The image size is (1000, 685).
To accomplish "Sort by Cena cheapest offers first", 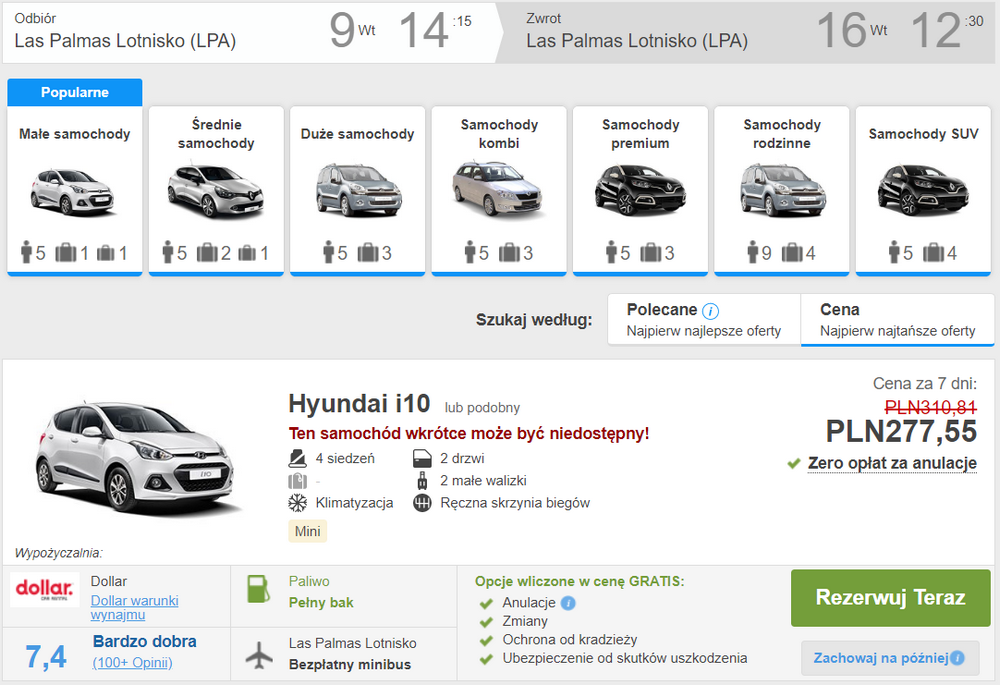I will click(x=897, y=320).
